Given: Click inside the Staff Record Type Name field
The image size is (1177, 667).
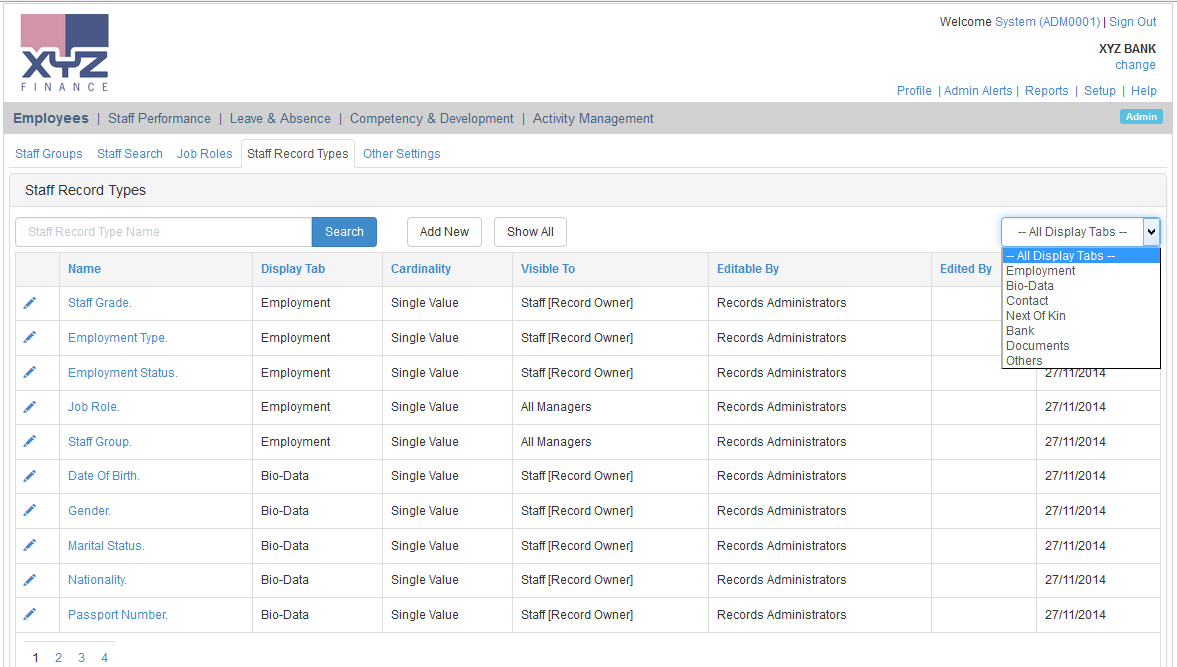Looking at the screenshot, I should (162, 231).
